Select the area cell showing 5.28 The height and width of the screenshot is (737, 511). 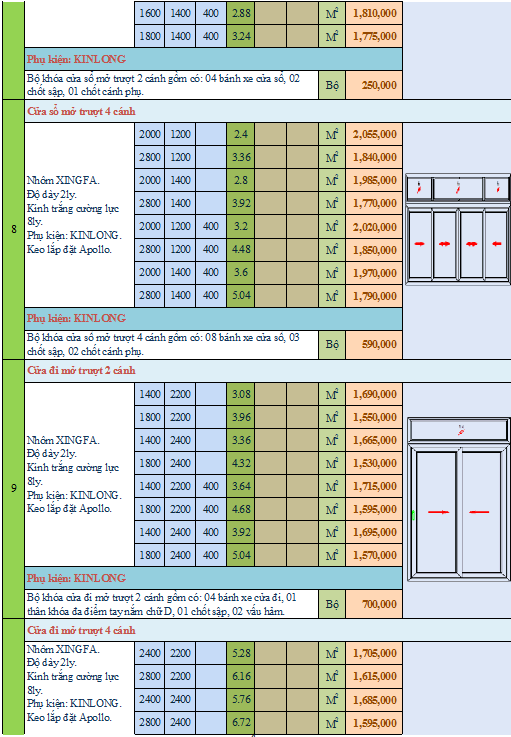[241, 653]
